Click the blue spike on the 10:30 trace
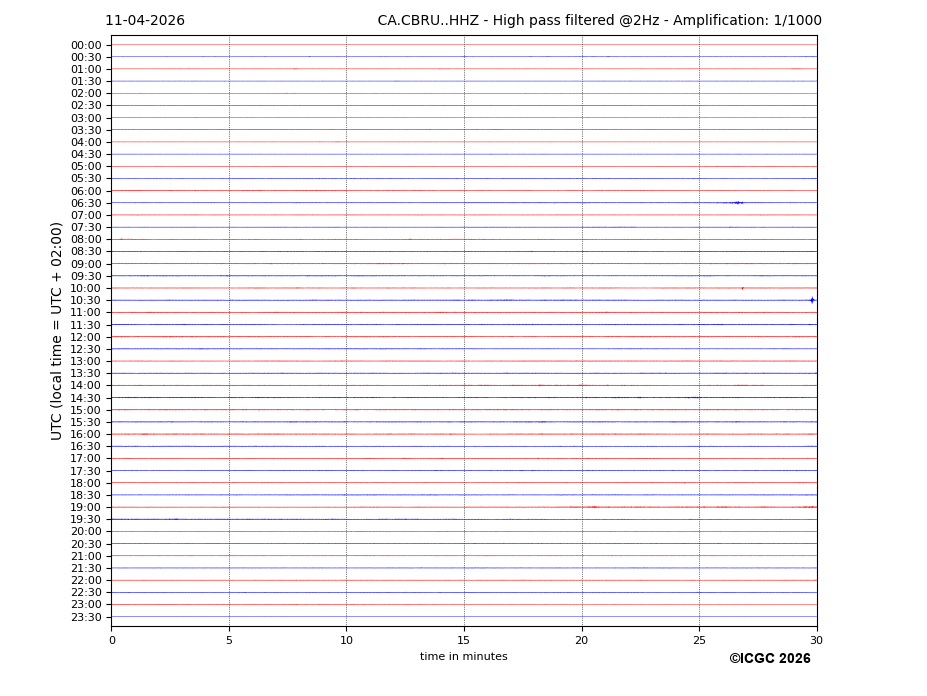The image size is (927, 696). [812, 300]
